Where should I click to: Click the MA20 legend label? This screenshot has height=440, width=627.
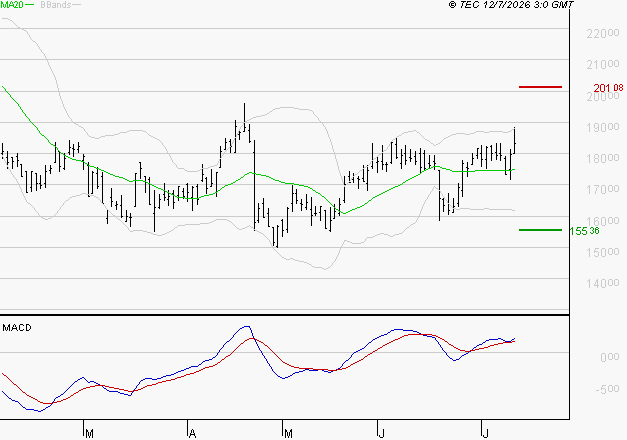pos(12,4)
